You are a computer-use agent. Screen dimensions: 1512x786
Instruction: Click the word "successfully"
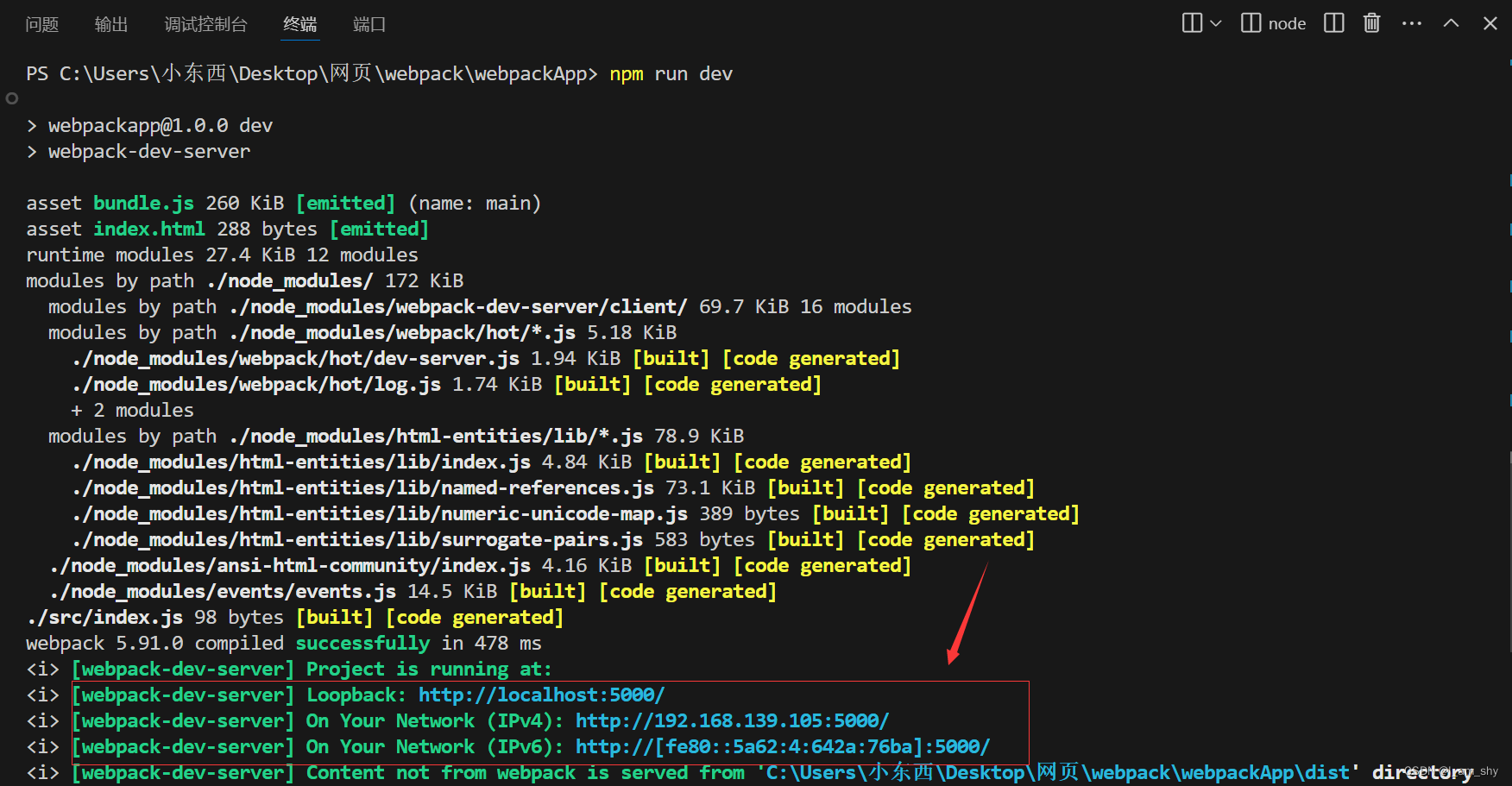tap(362, 644)
